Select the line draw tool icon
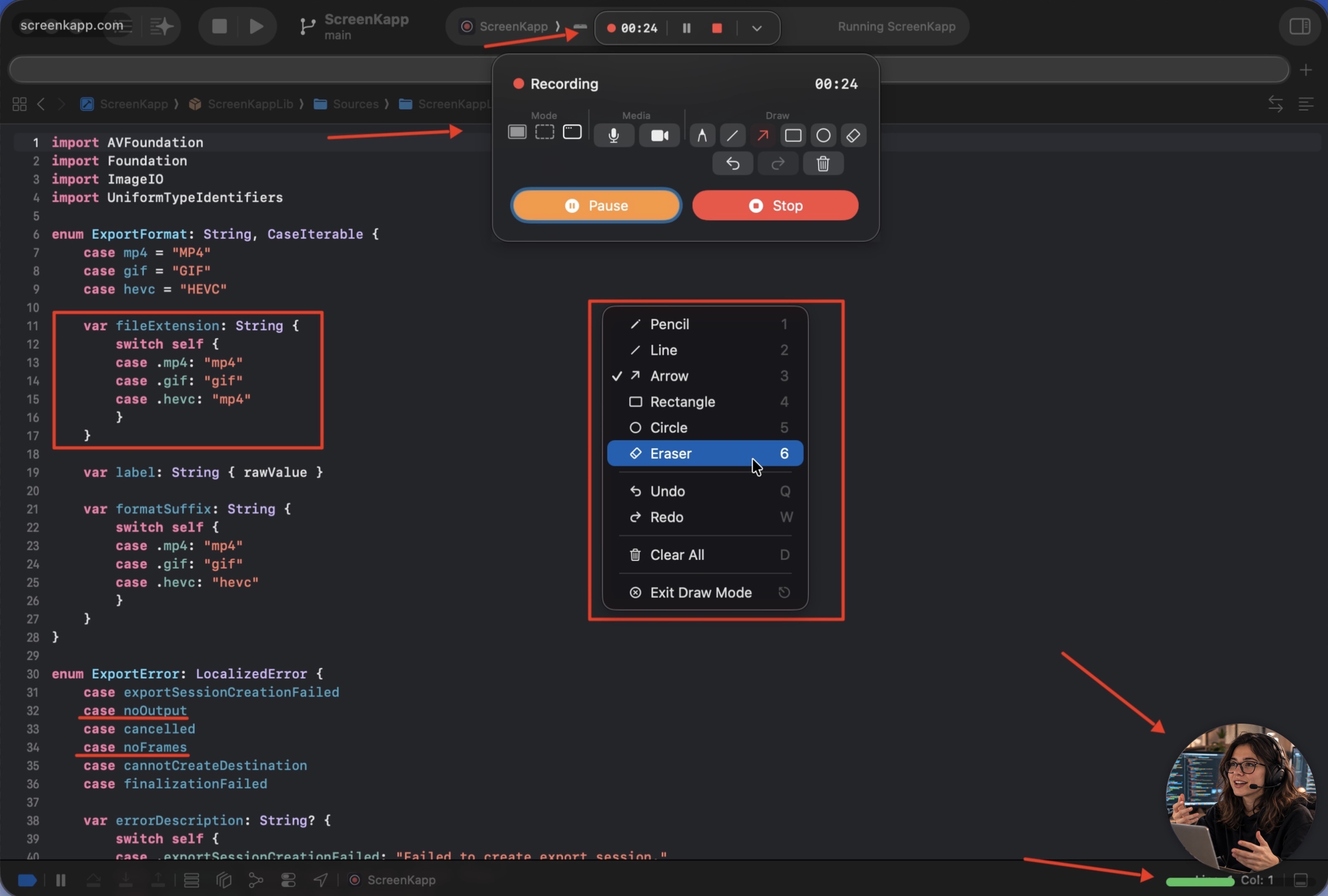Viewport: 1328px width, 896px height. (732, 135)
